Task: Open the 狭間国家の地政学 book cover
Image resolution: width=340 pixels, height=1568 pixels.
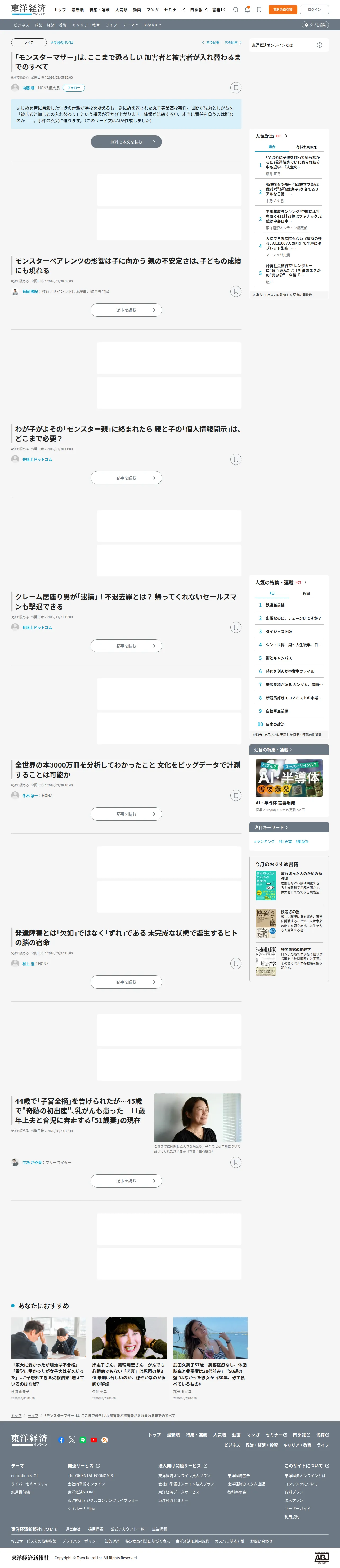Action: [266, 961]
